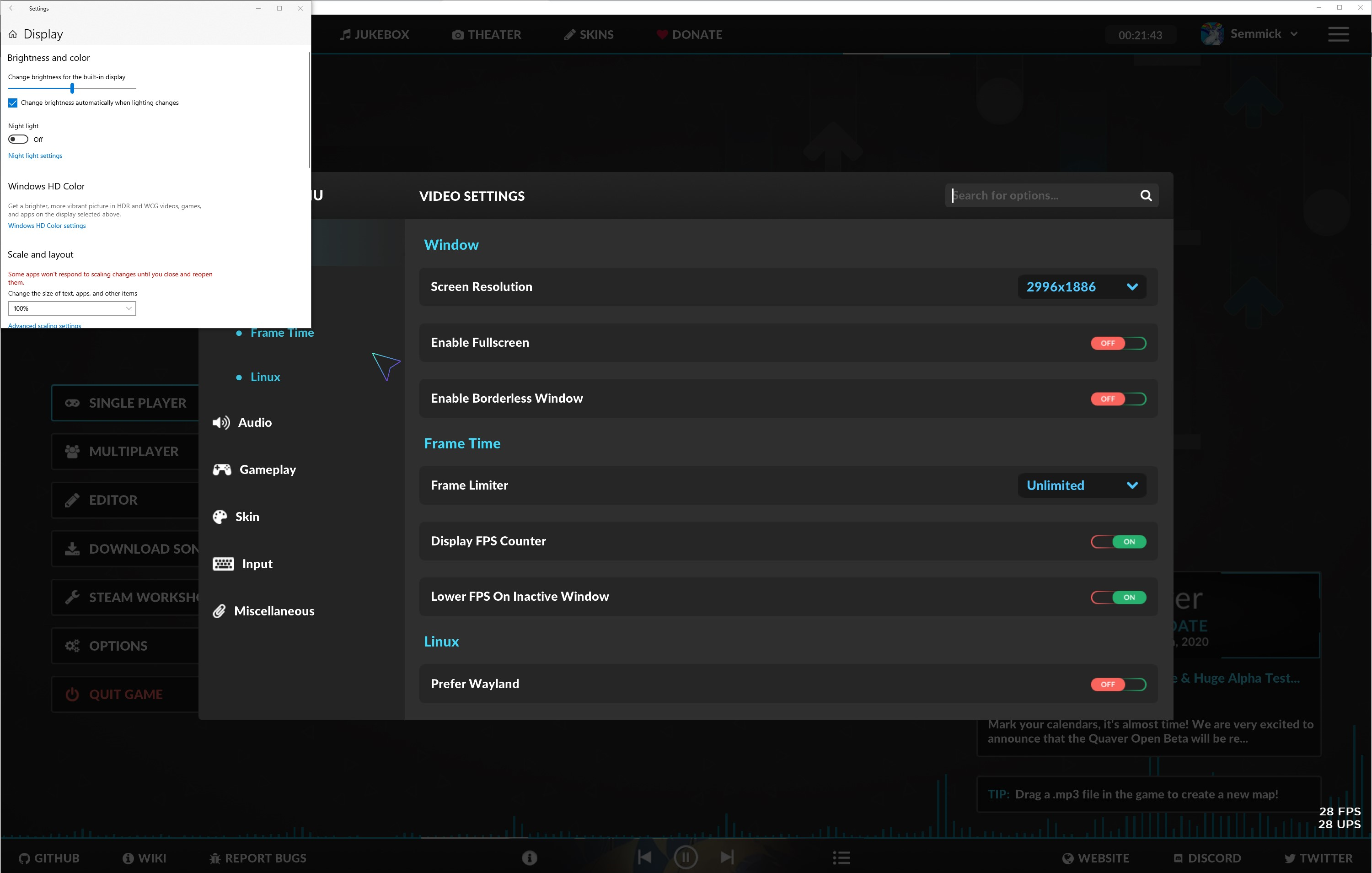Click the search magnifier icon in options

[x=1146, y=195]
